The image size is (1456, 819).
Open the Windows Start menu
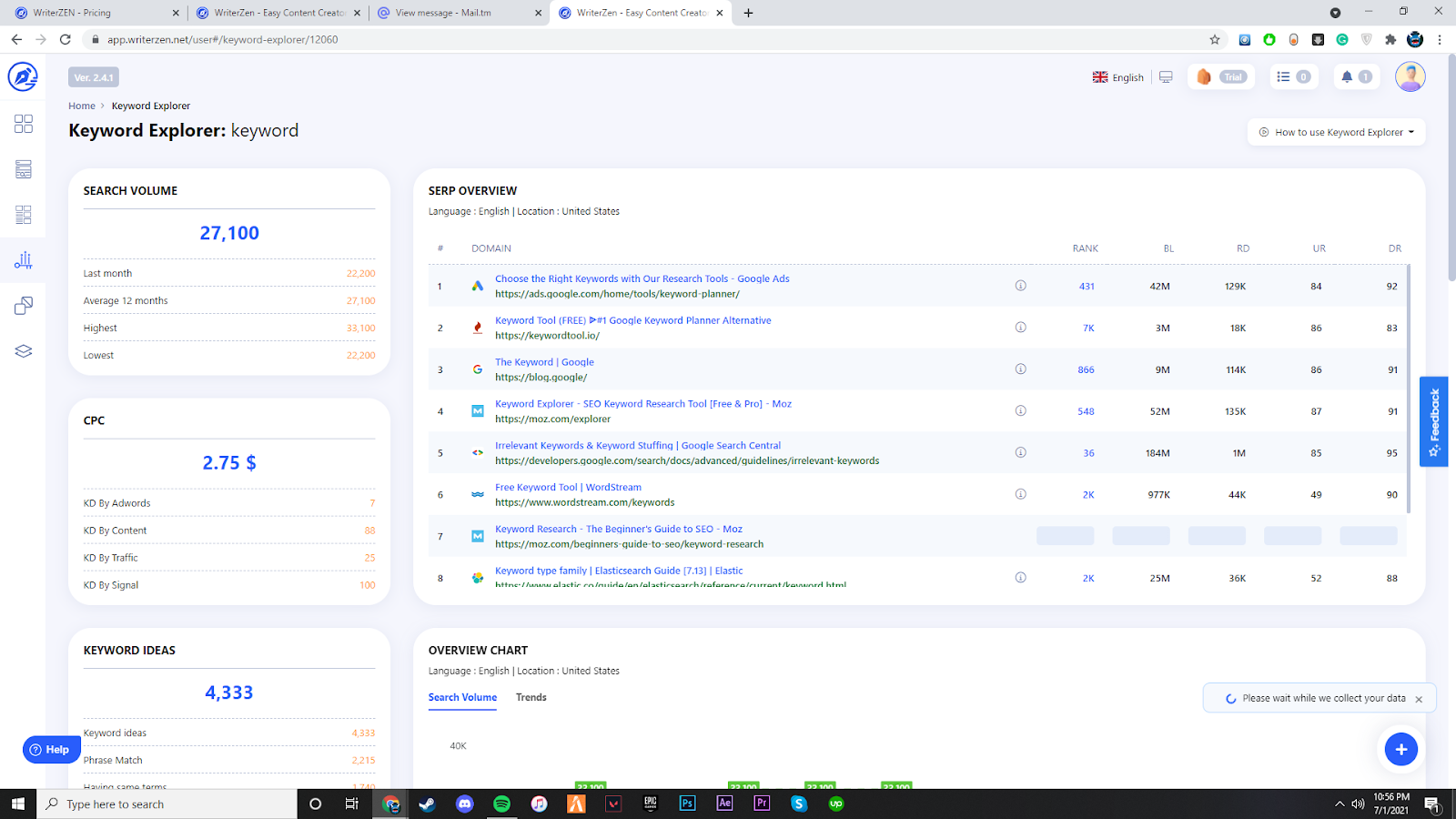[x=18, y=804]
